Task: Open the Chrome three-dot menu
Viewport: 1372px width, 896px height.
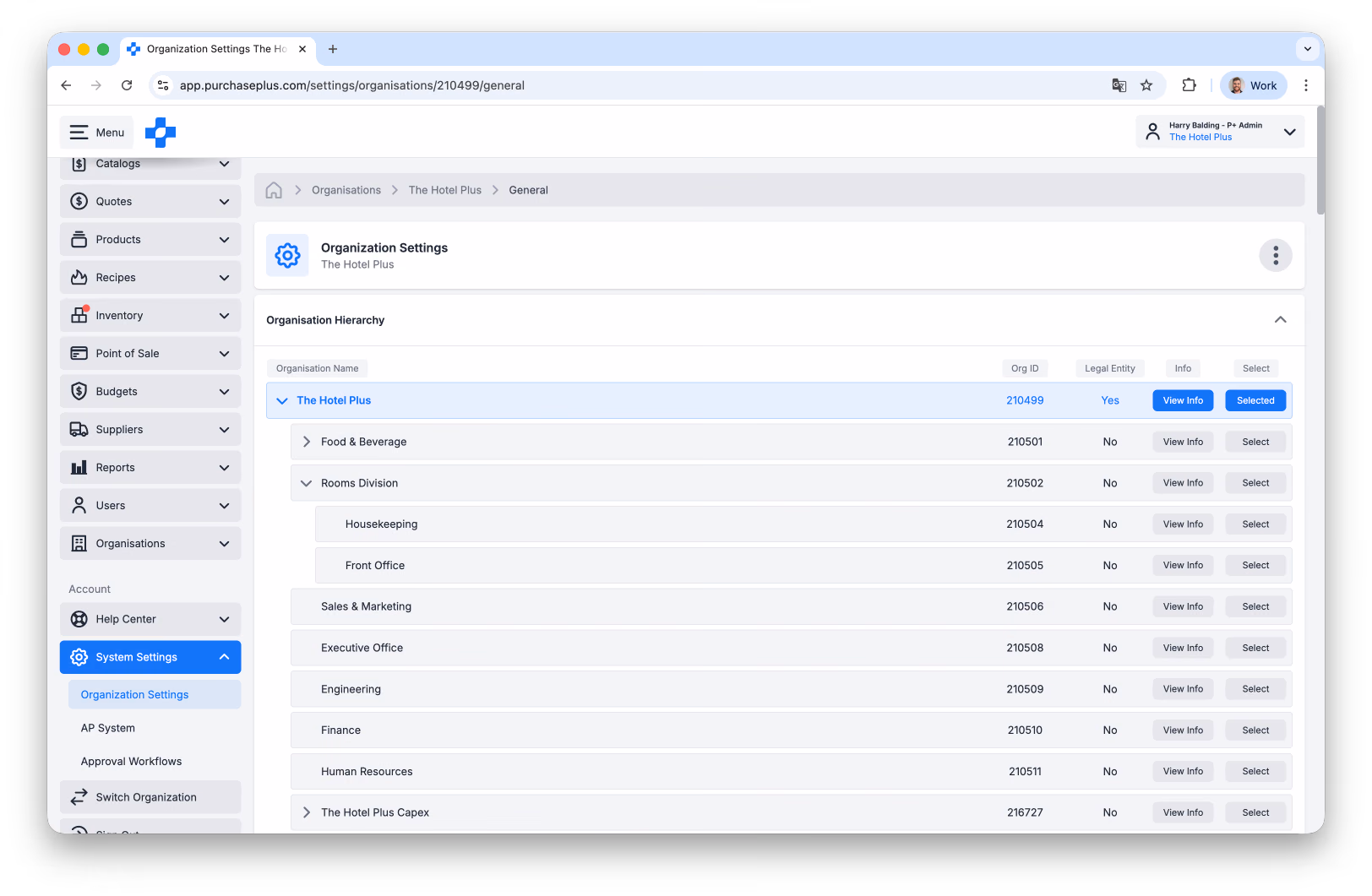Action: 1306,85
